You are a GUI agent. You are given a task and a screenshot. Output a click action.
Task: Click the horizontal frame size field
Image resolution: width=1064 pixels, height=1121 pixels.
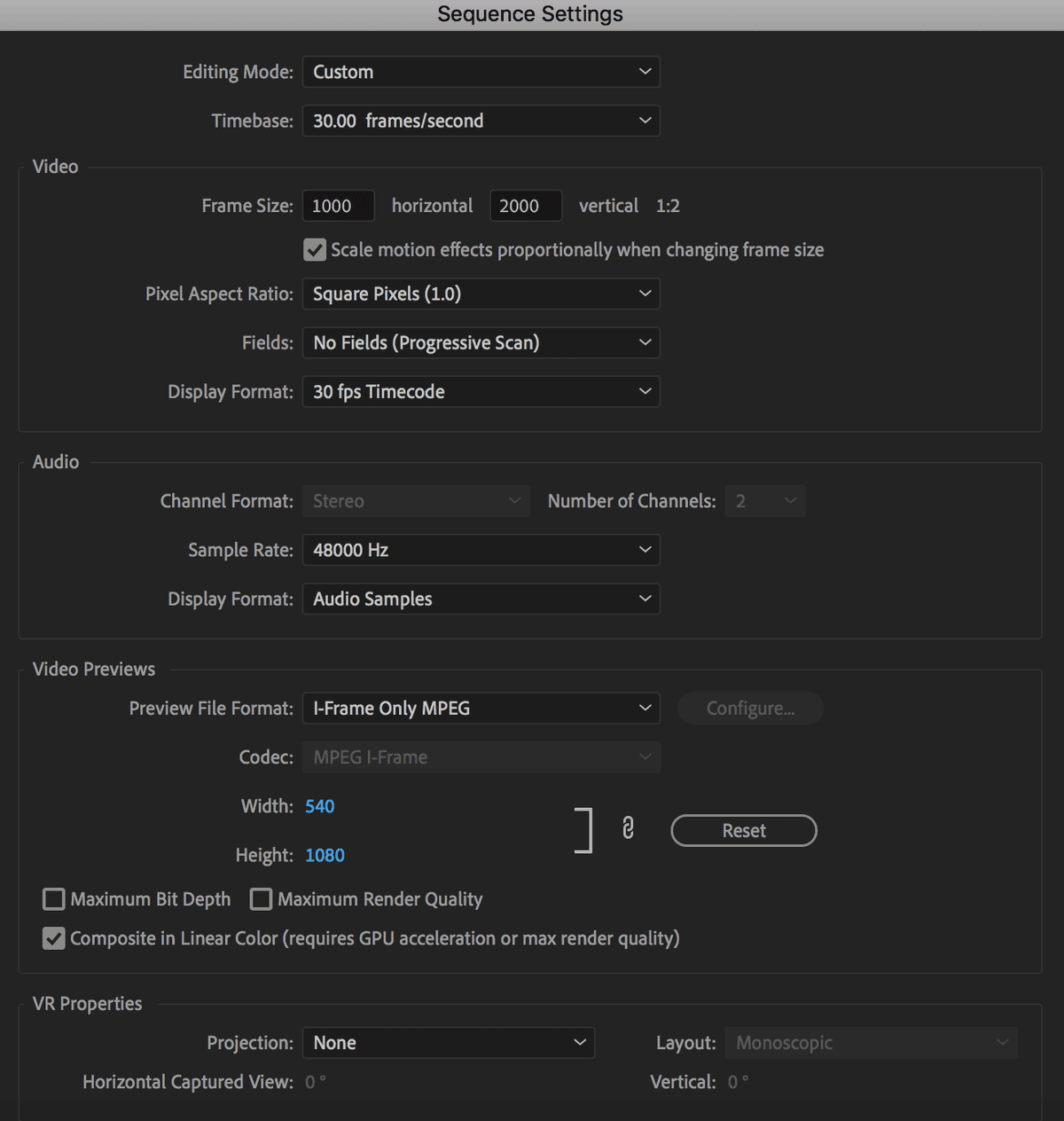point(338,206)
